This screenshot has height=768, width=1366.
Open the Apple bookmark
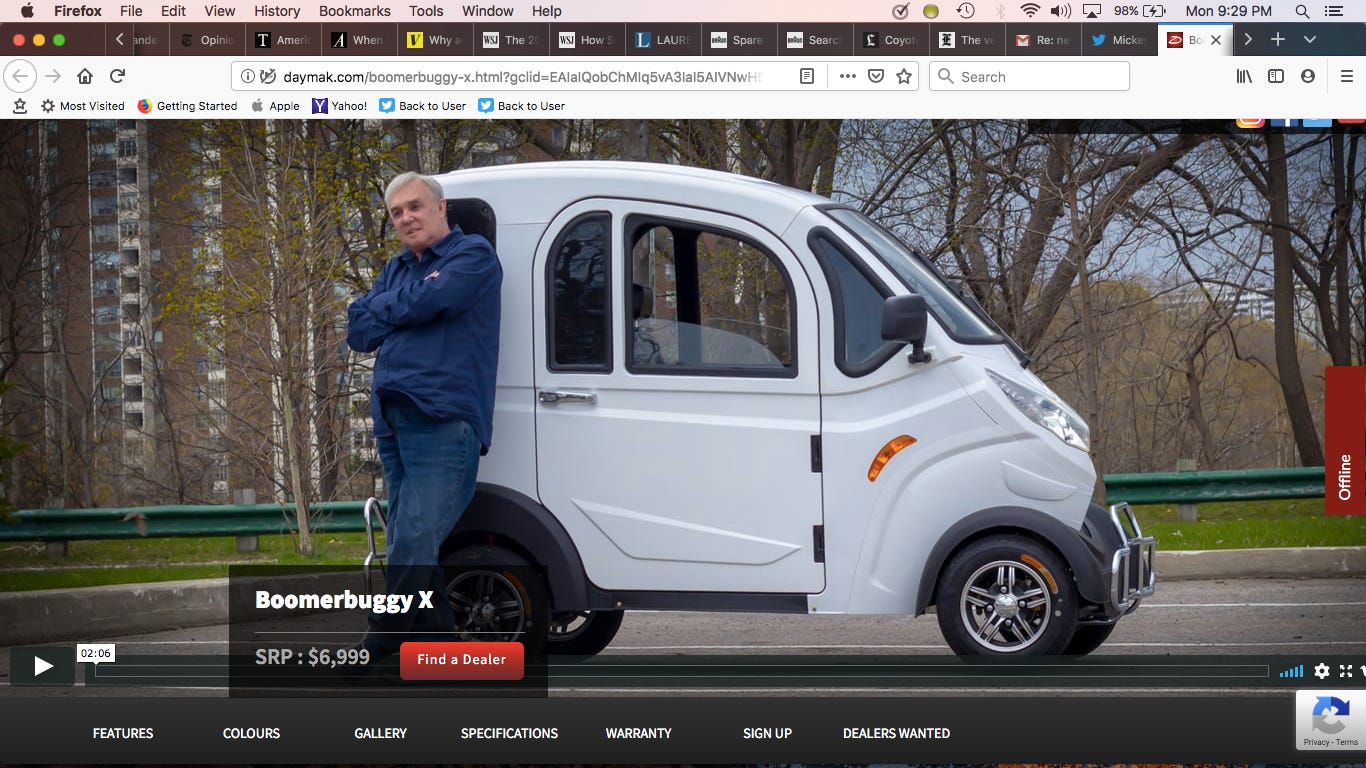(x=275, y=105)
